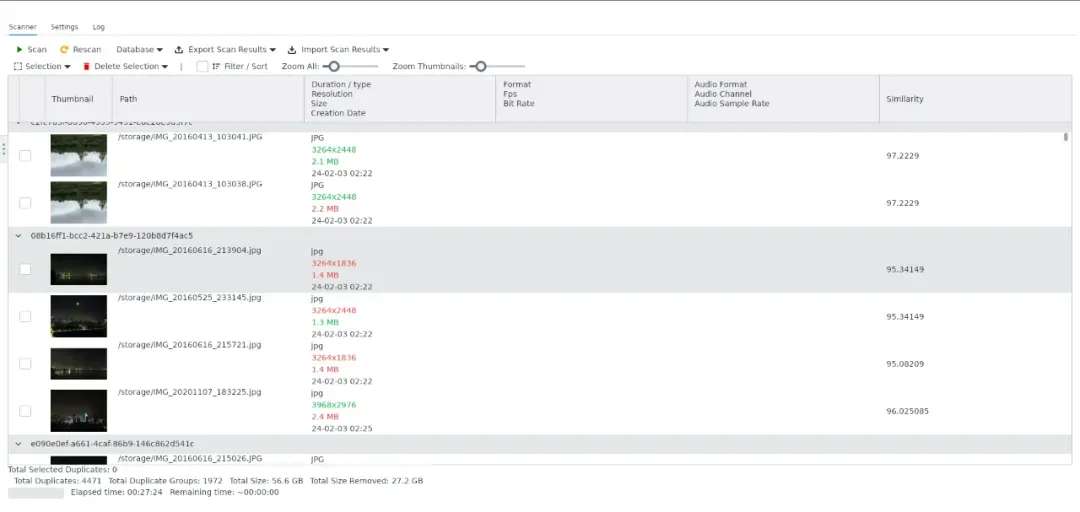This screenshot has width=1080, height=512.
Task: Collapse duplicate group e090e0ef-a661-4caf
Action: (x=18, y=443)
